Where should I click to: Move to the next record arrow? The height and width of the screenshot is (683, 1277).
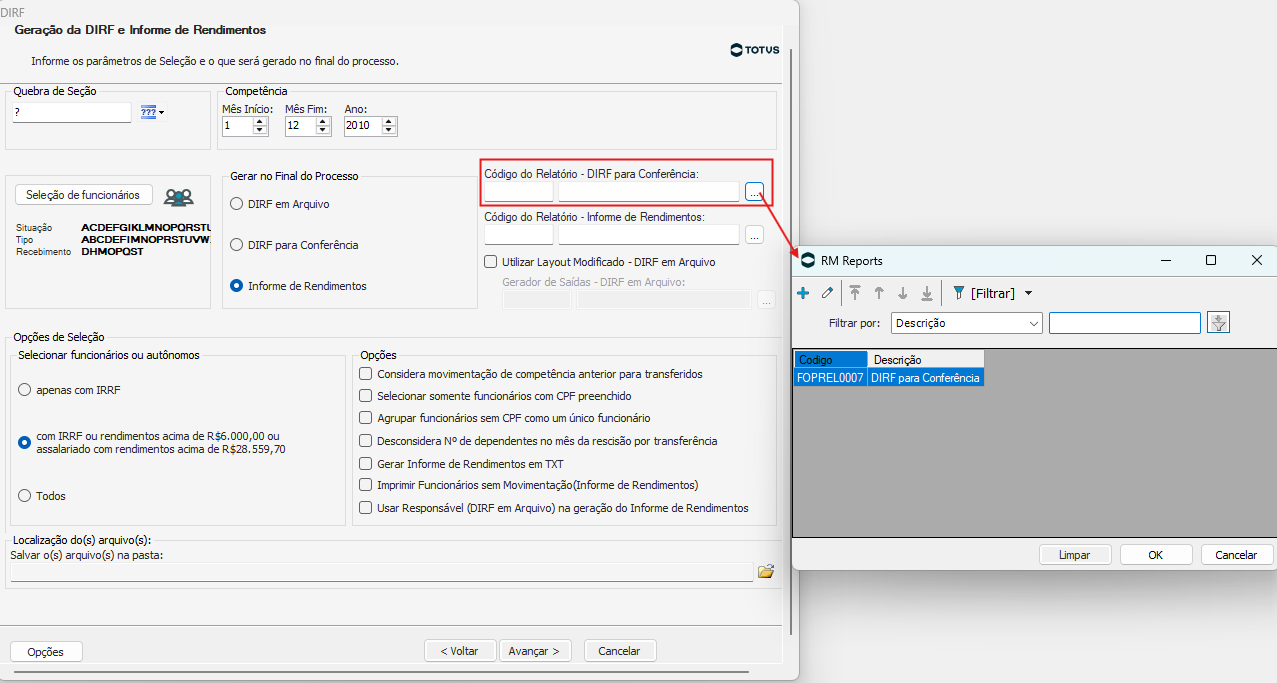[x=903, y=293]
